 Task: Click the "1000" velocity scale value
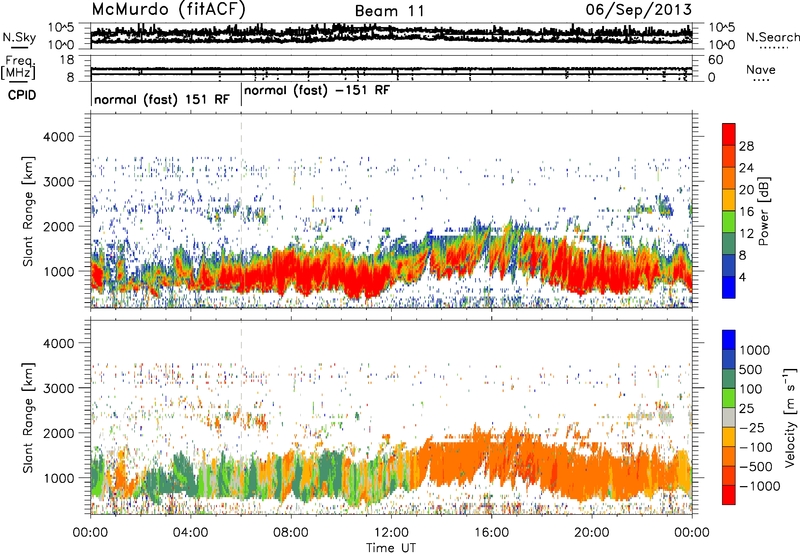(755, 350)
